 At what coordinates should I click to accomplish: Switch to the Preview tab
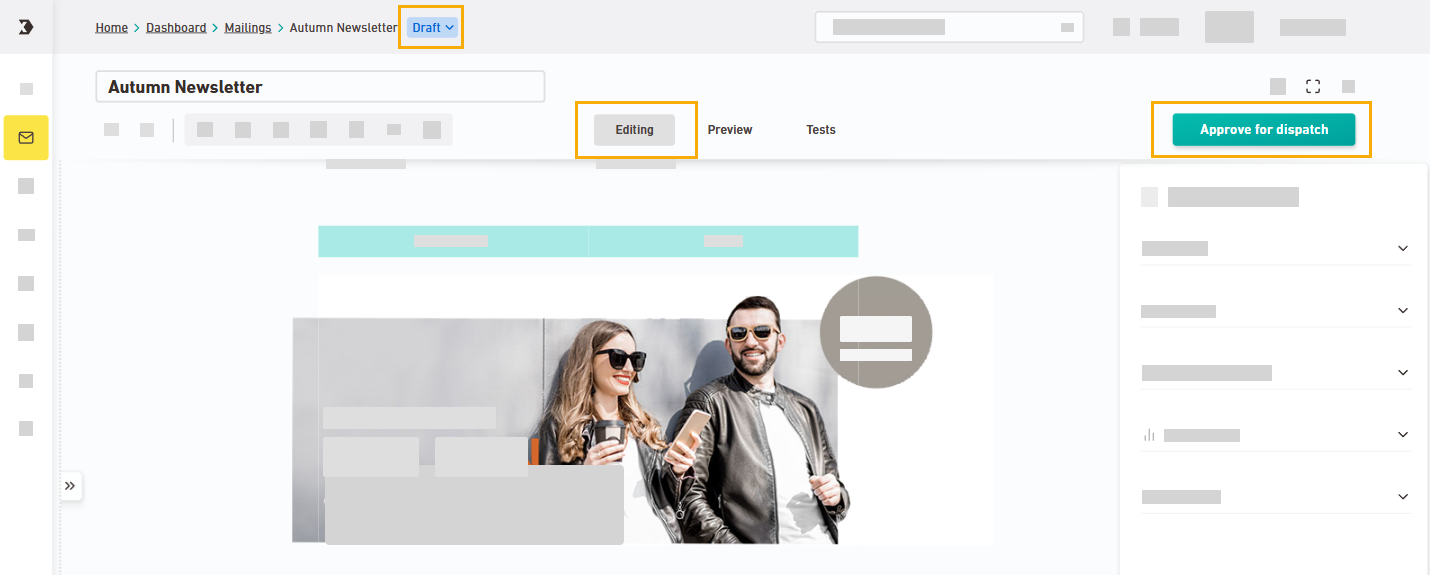click(x=730, y=130)
